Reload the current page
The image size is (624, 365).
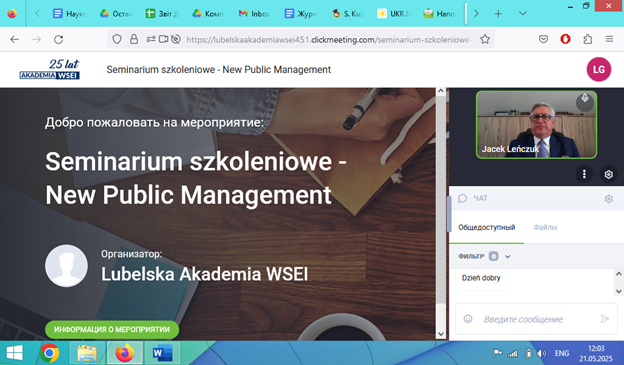click(58, 39)
